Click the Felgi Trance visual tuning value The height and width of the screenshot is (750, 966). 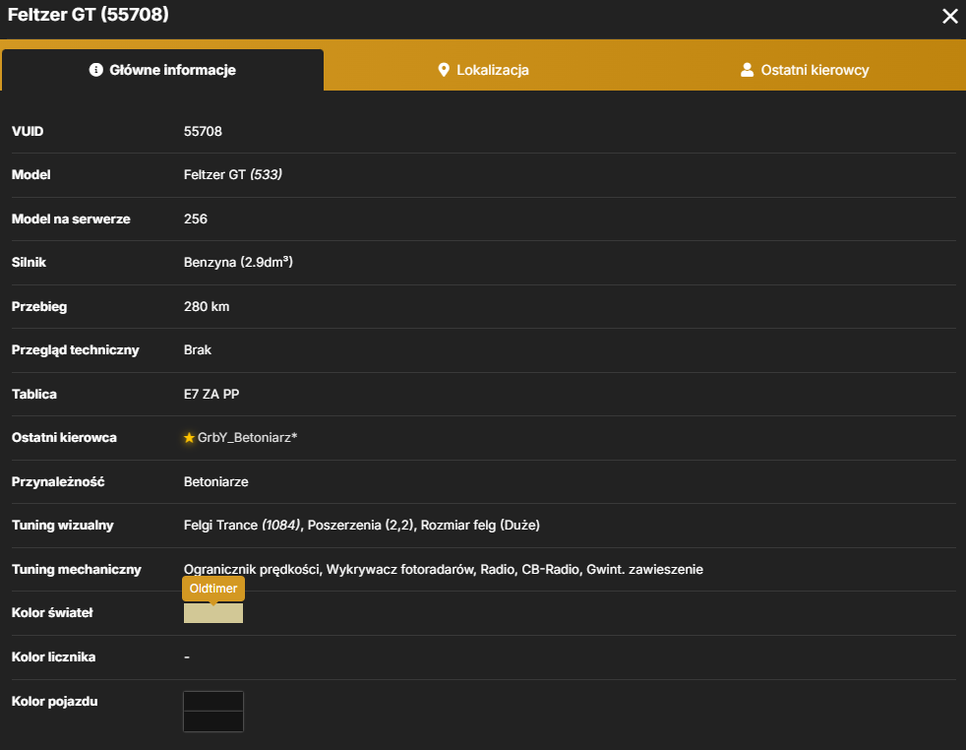pyautogui.click(x=362, y=525)
